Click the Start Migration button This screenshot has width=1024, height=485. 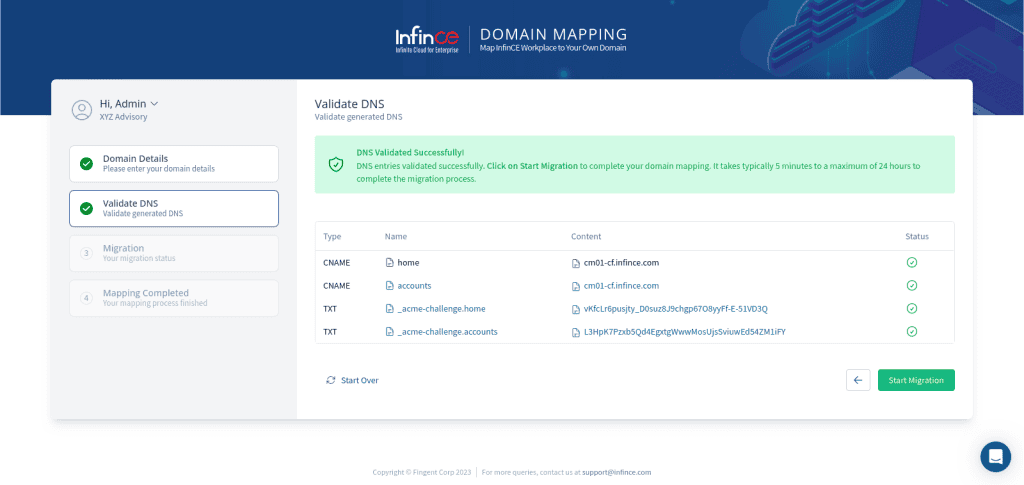[916, 380]
